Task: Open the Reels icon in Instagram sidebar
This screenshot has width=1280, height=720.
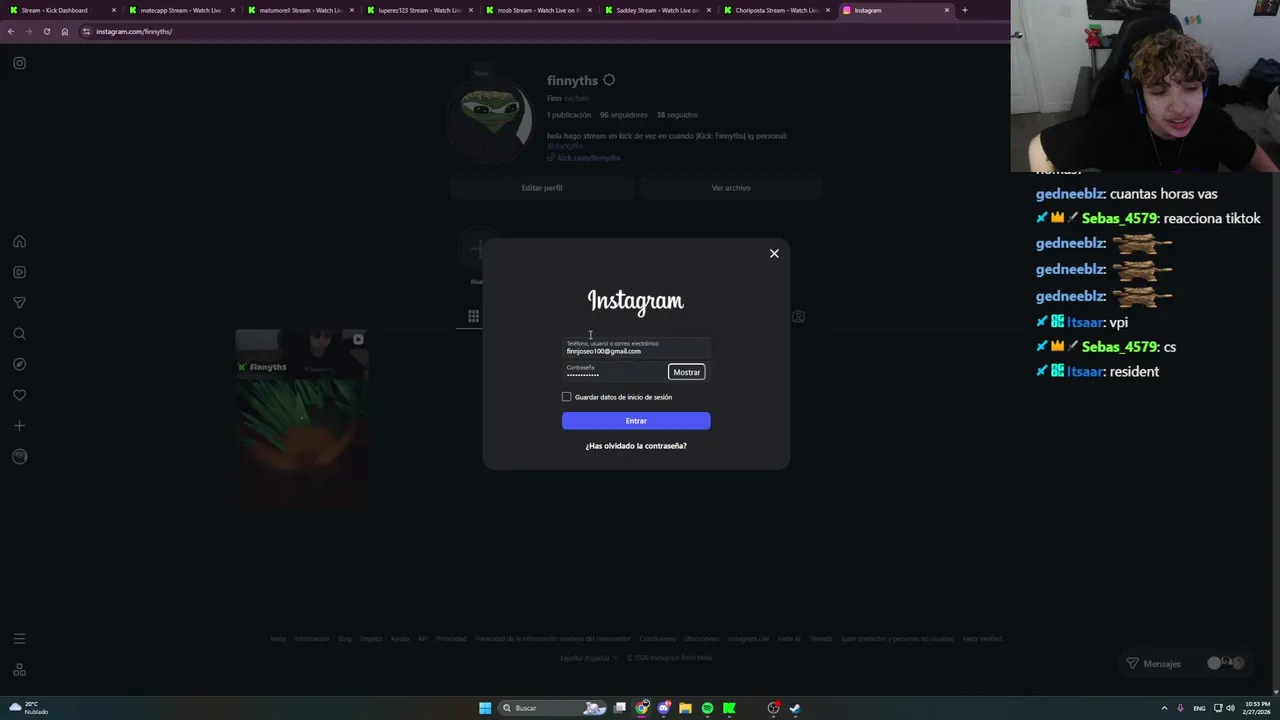Action: point(19,272)
